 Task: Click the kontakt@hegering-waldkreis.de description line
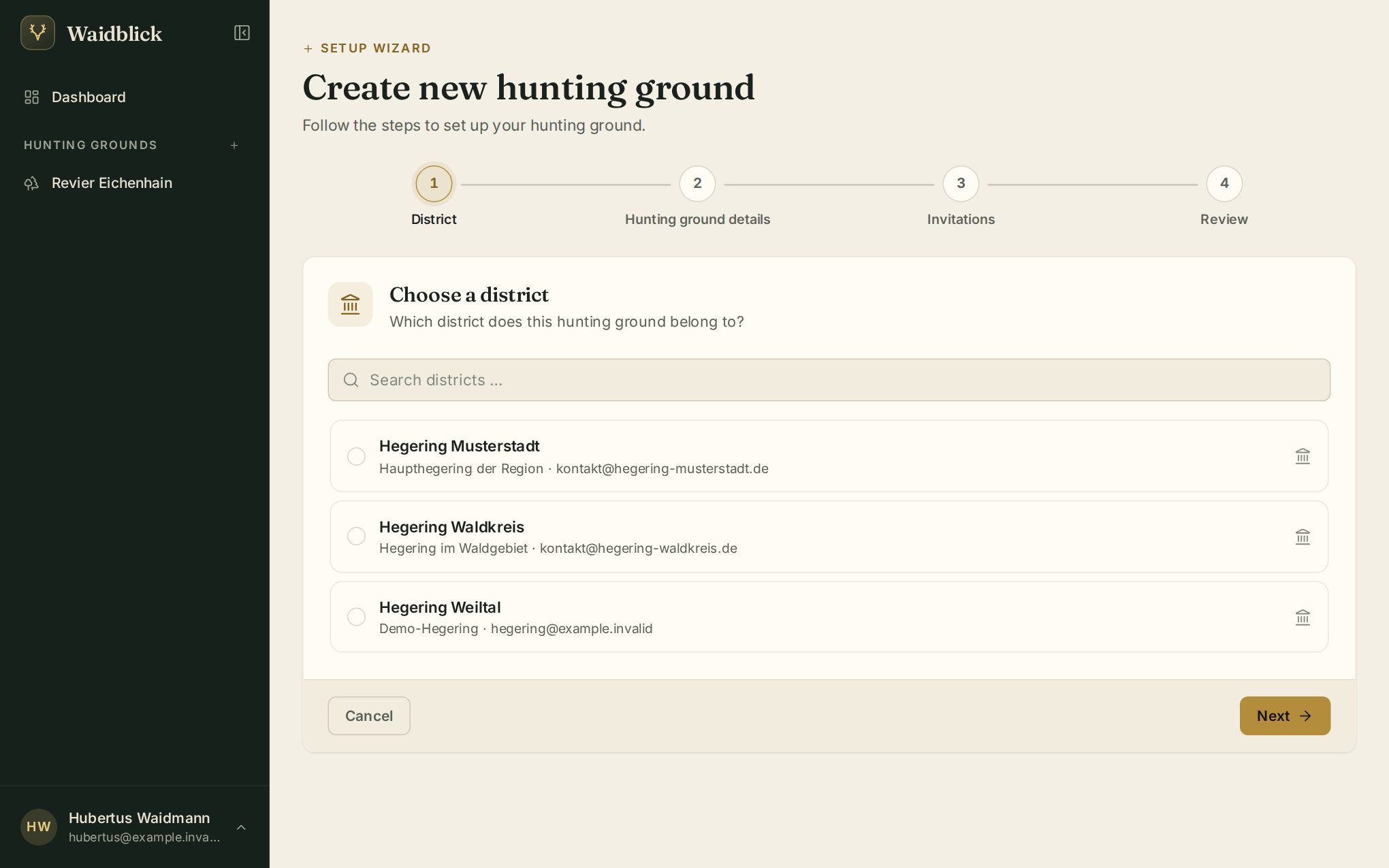click(x=558, y=548)
